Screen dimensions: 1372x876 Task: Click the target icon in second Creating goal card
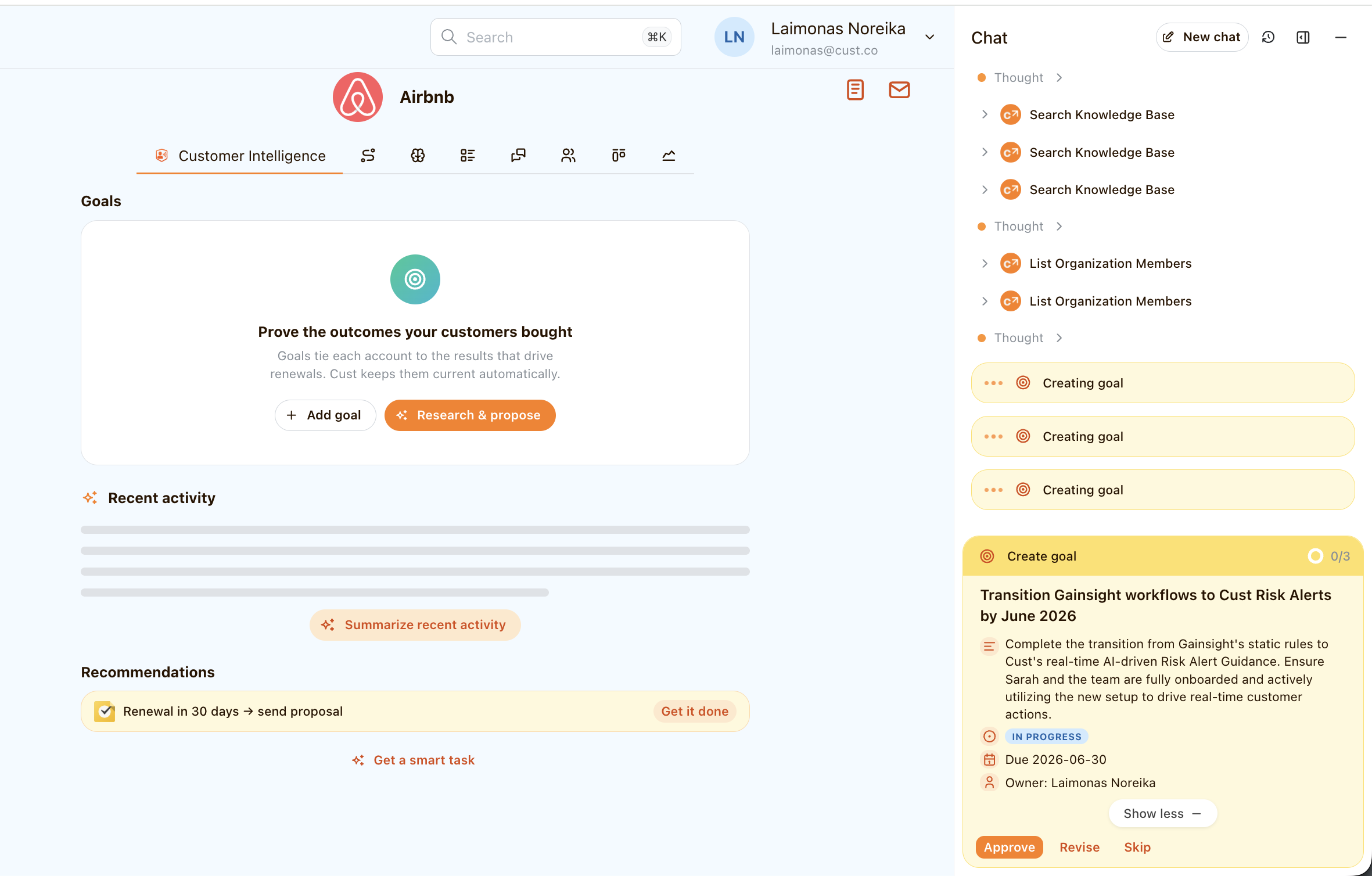click(1023, 436)
